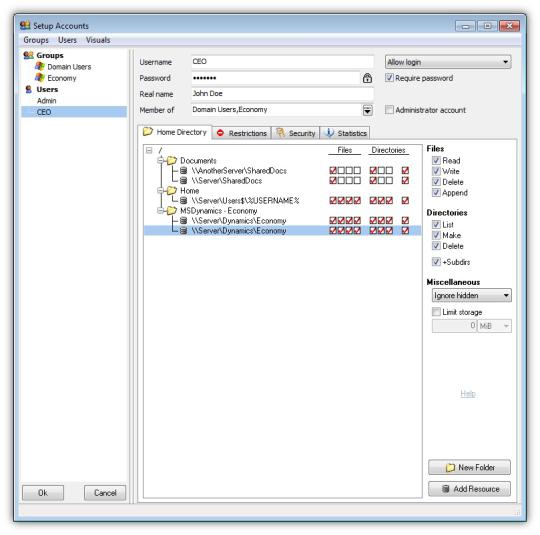The width and height of the screenshot is (540, 535).
Task: Enable the Limit storage checkbox
Action: (436, 312)
